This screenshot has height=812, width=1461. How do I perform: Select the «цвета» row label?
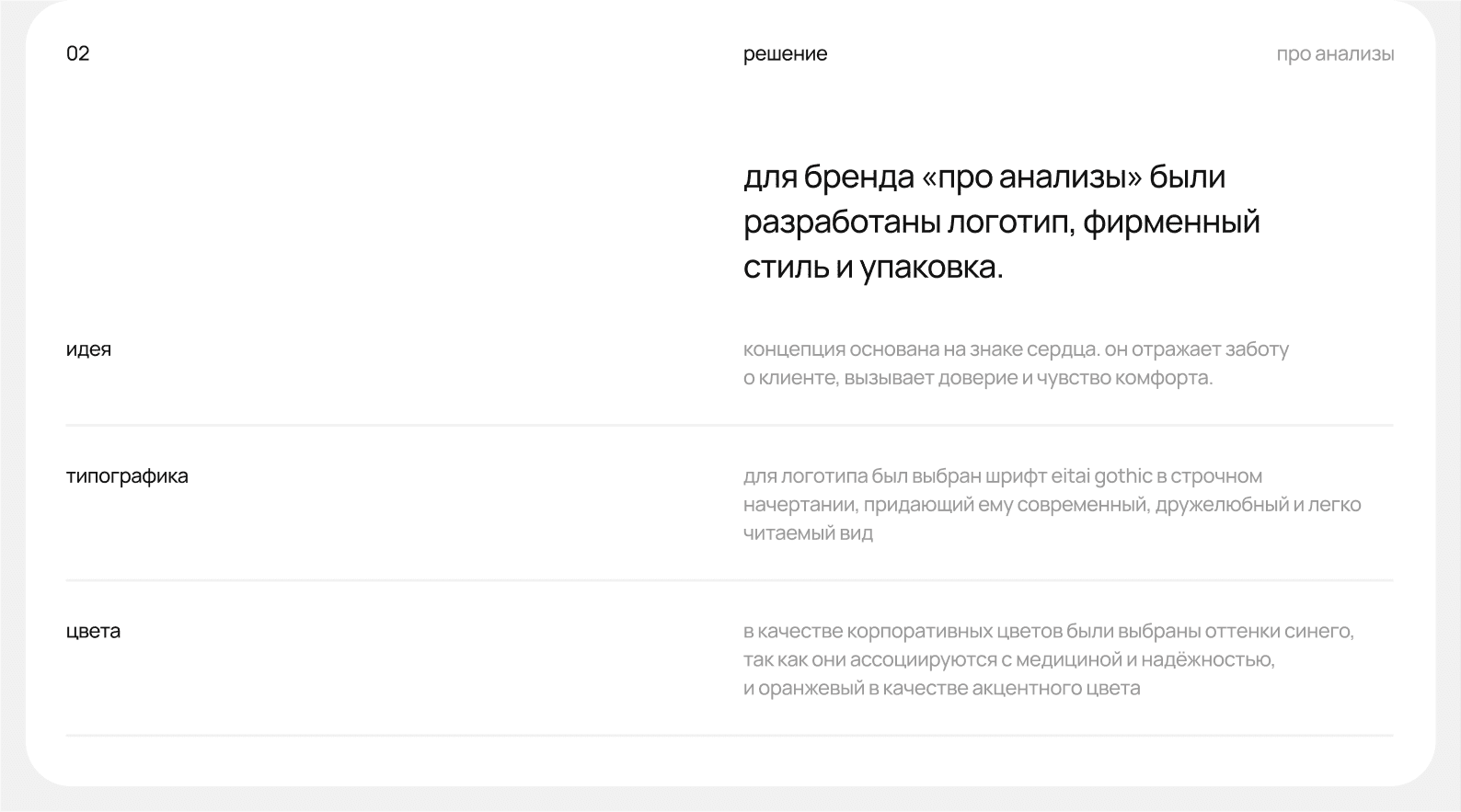93,631
